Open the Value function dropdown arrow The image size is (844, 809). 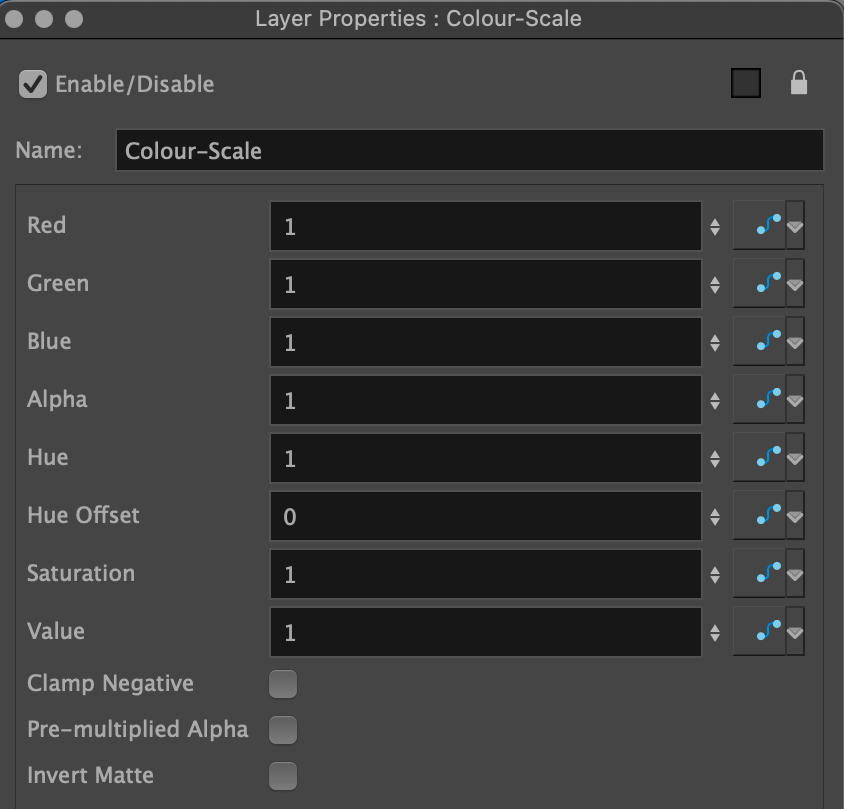click(x=795, y=633)
